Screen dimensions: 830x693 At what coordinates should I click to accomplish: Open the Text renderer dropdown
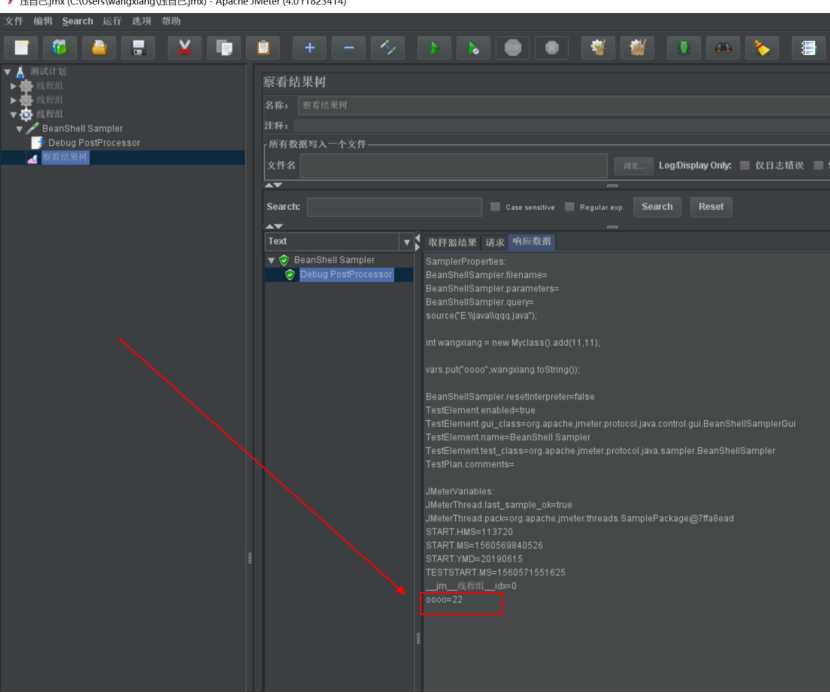(407, 242)
